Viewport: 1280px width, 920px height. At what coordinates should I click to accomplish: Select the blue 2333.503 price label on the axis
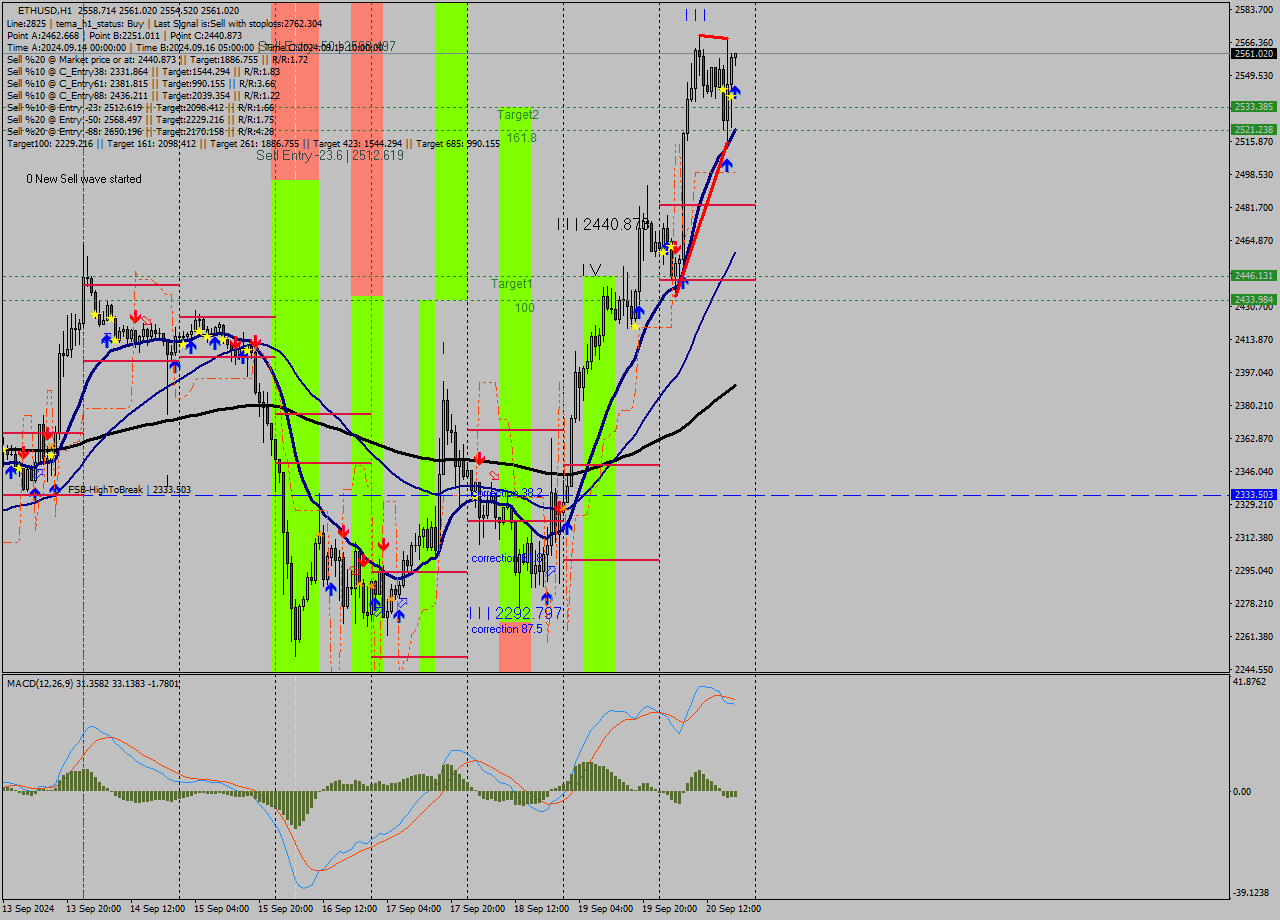pyautogui.click(x=1253, y=493)
